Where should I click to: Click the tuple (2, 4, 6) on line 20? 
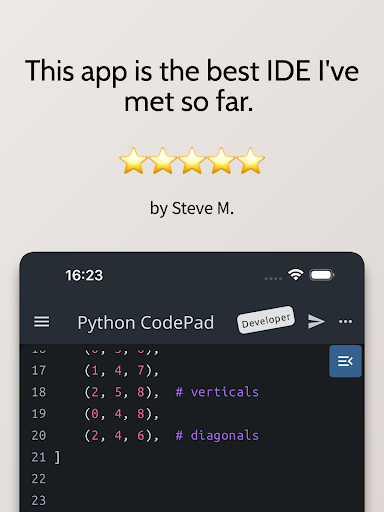click(121, 436)
